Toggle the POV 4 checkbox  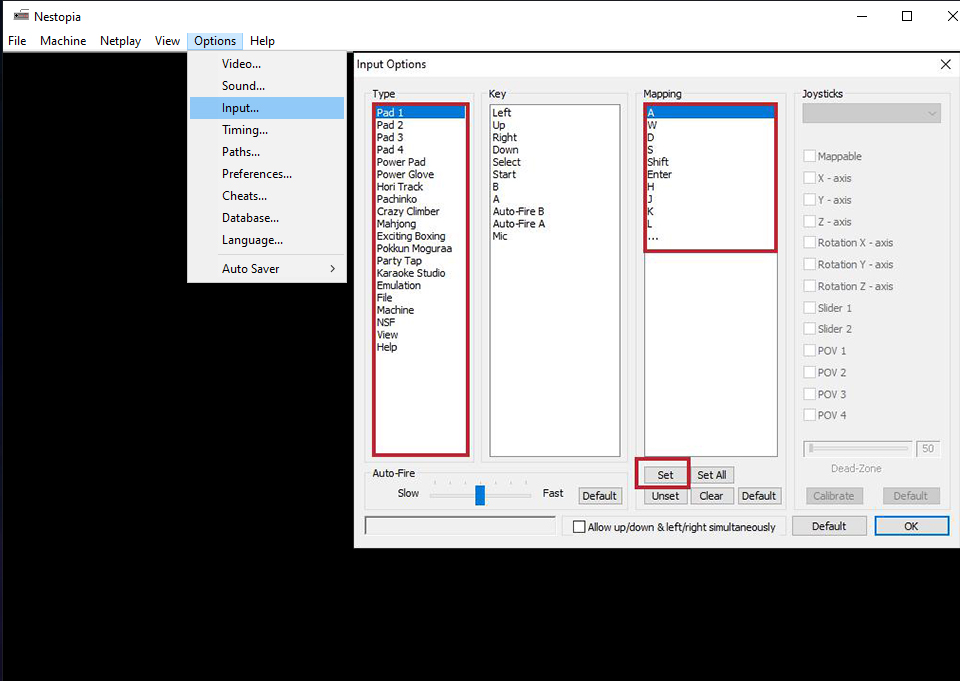coord(809,415)
